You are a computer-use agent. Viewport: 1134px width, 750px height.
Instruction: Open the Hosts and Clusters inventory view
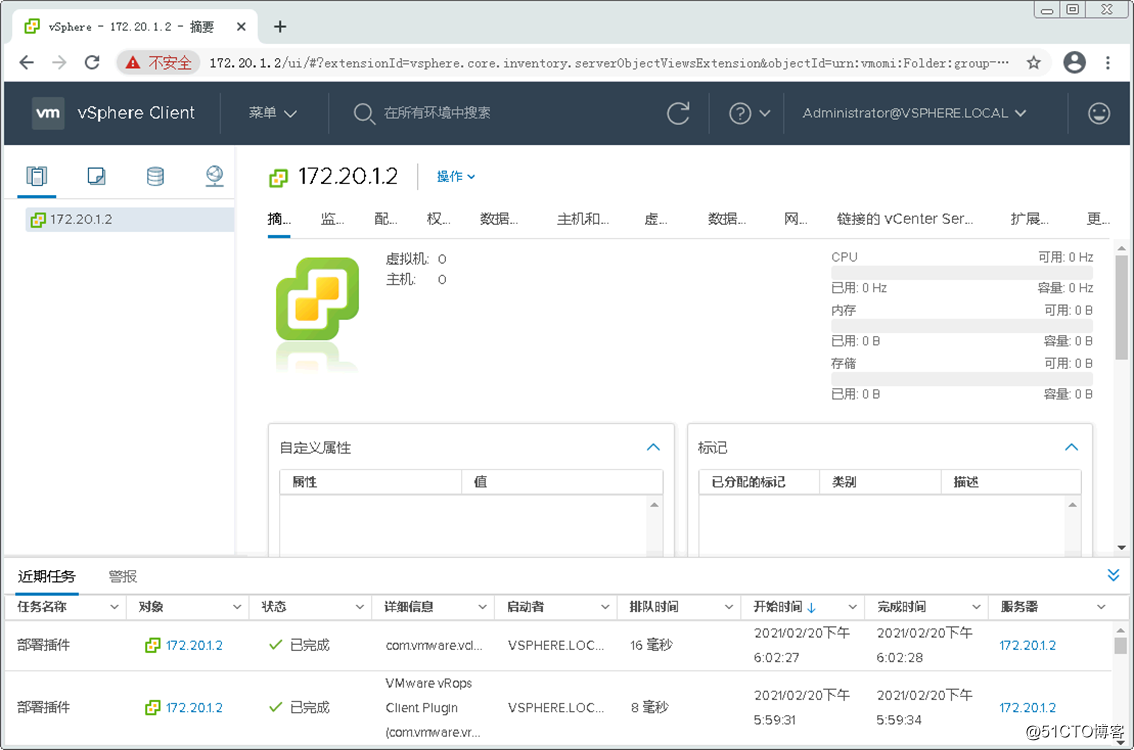click(36, 176)
